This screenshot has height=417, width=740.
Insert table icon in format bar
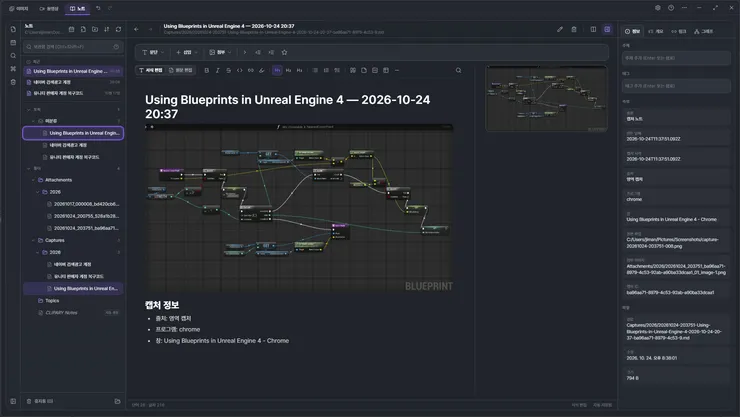pos(386,70)
